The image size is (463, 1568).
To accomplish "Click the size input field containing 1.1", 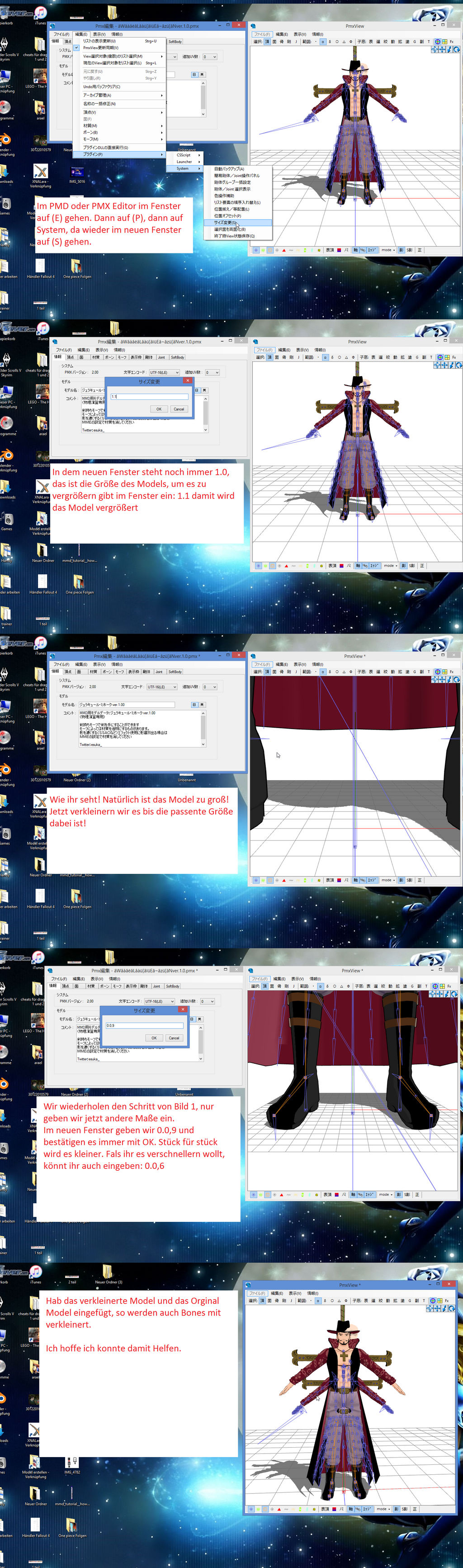I will (x=149, y=396).
